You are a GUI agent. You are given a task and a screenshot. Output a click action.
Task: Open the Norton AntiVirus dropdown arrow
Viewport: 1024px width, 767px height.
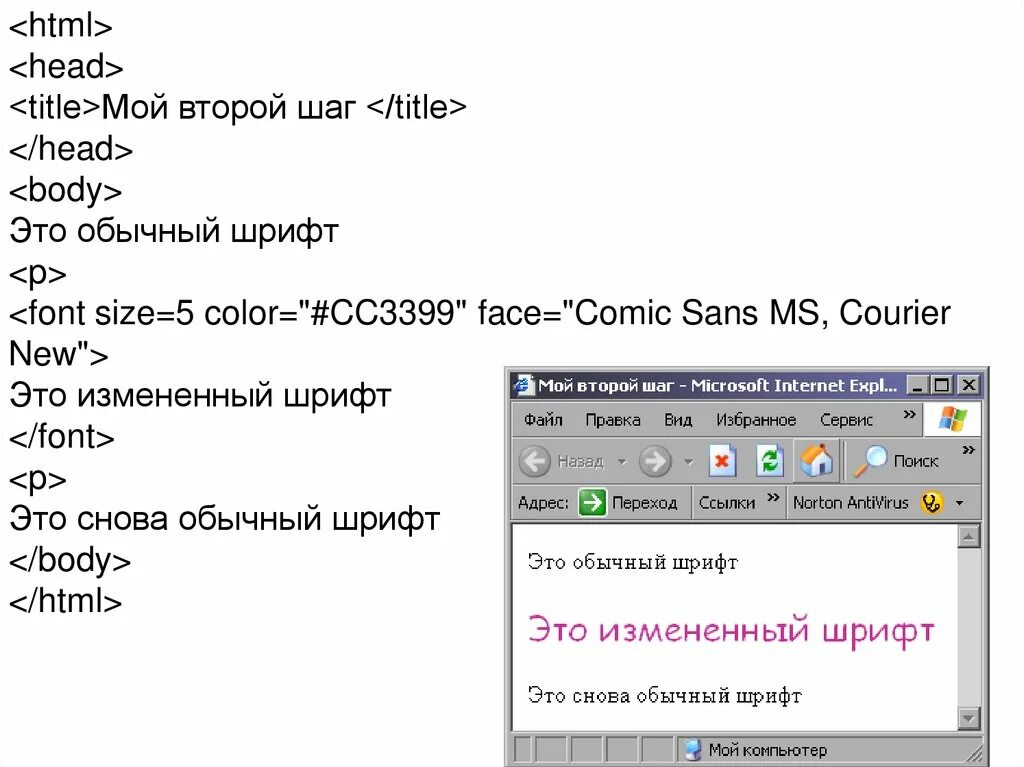[x=959, y=503]
